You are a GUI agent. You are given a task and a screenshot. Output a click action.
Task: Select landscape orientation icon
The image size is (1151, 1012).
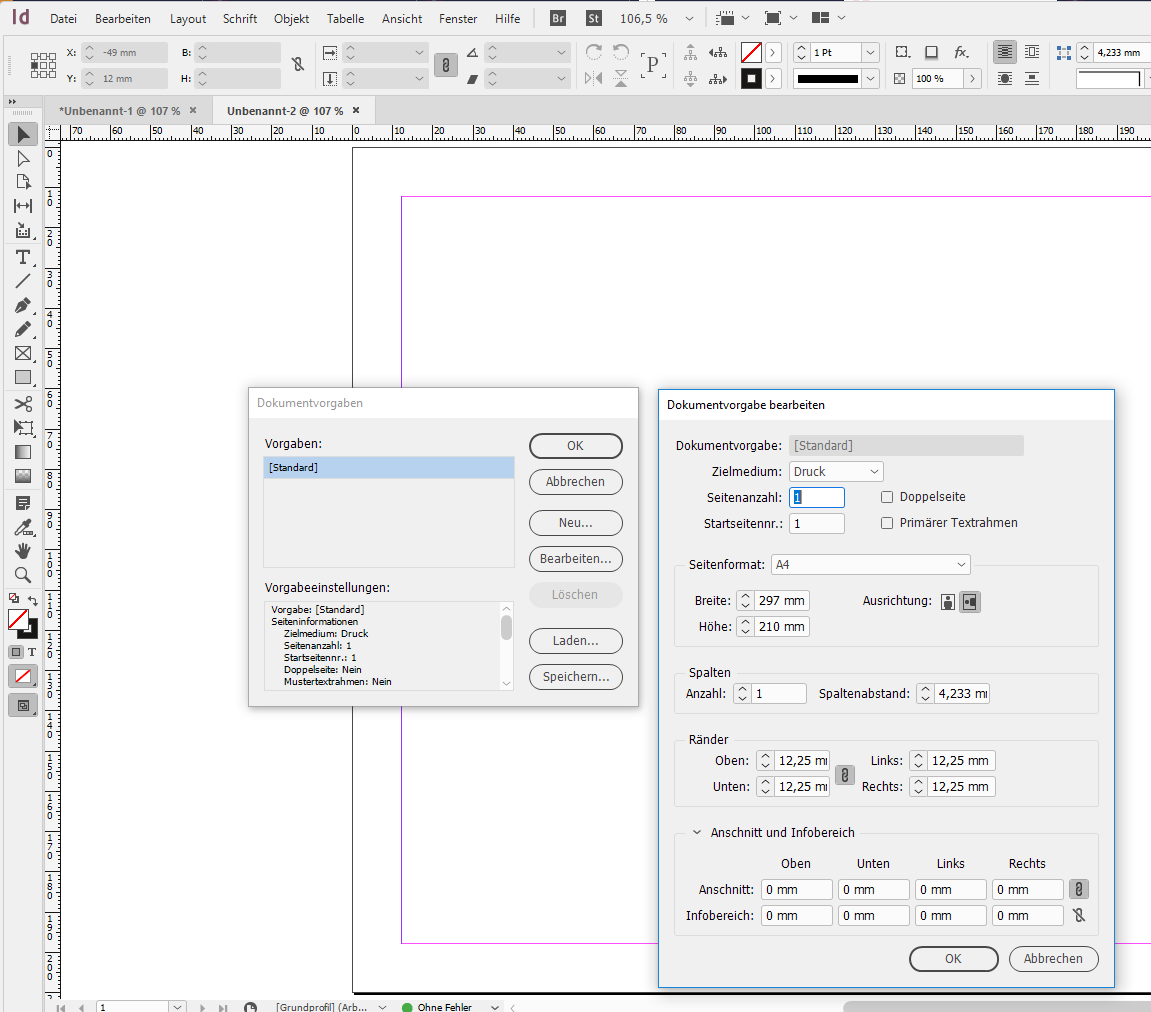969,602
